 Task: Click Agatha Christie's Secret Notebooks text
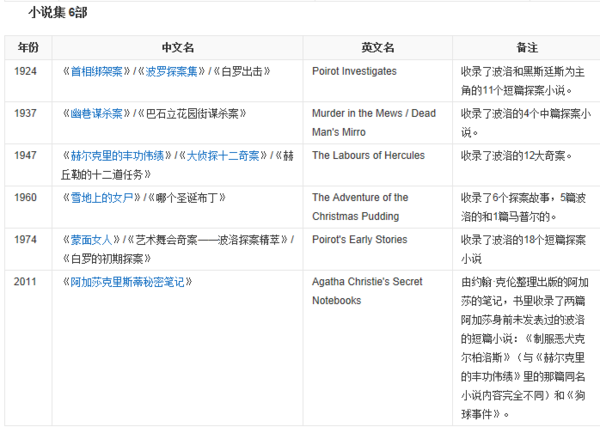(367, 291)
